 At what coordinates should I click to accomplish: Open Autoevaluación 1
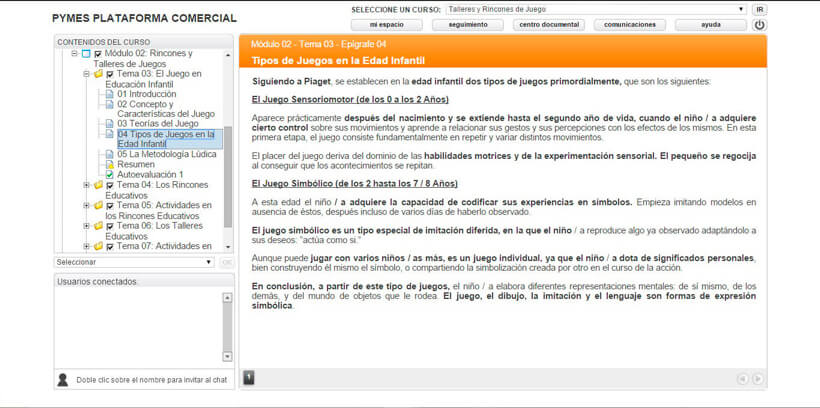click(150, 174)
